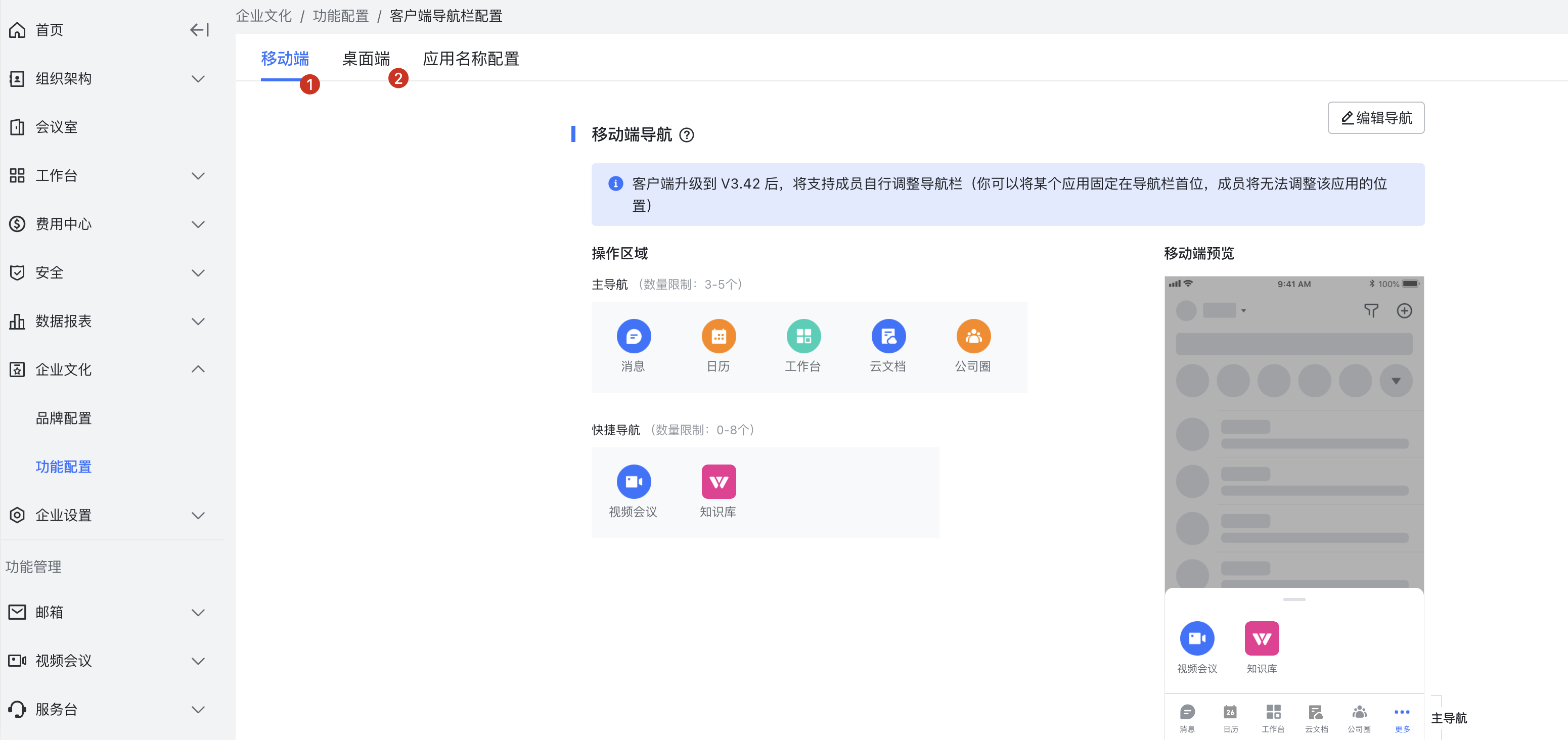Click the 更多 dots in preview bottom bar
This screenshot has height=740, width=1568.
pos(1402,712)
